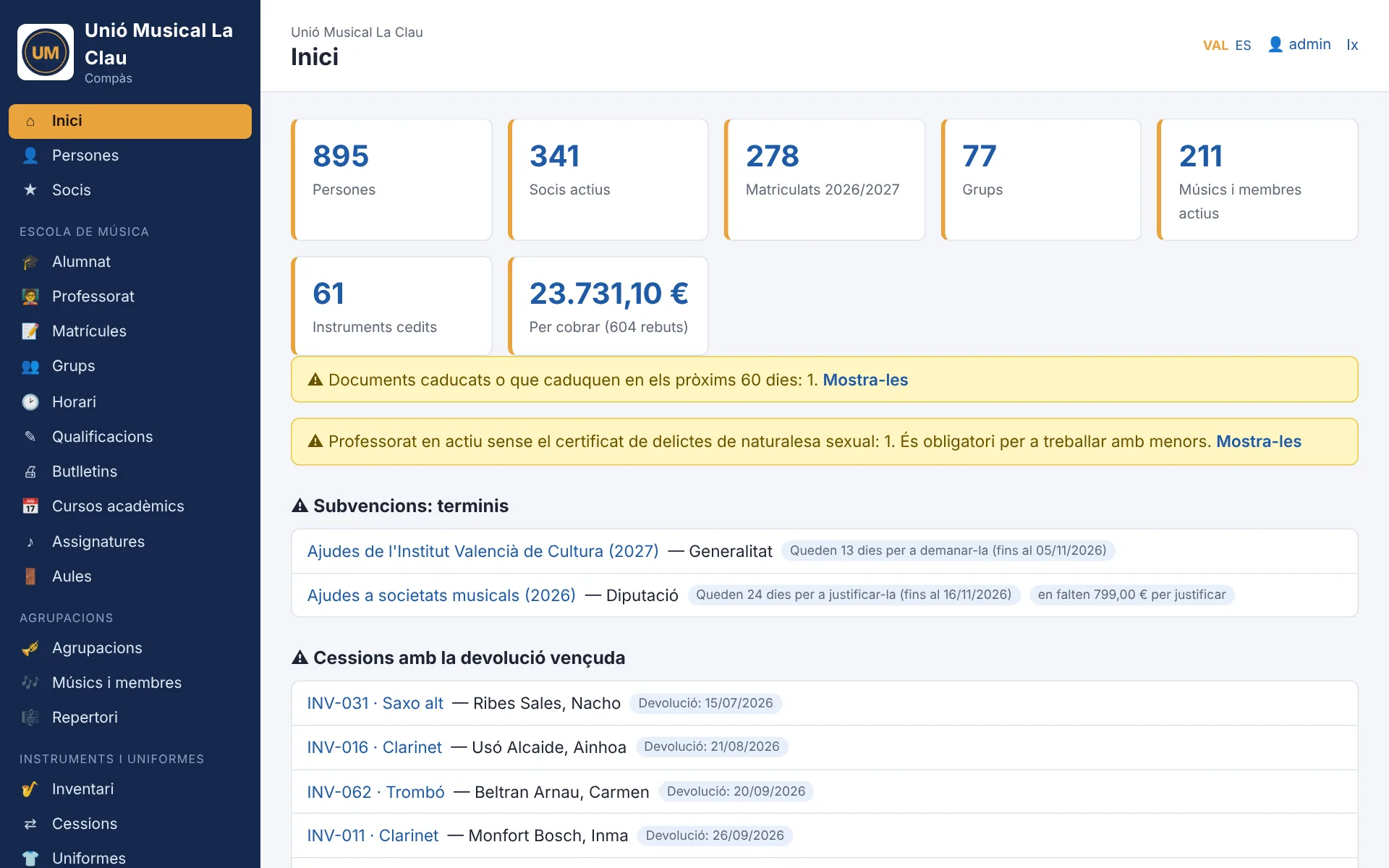Click the 'Devolució: 15/07/2026' badge
Viewport: 1389px width, 868px height.
[705, 703]
